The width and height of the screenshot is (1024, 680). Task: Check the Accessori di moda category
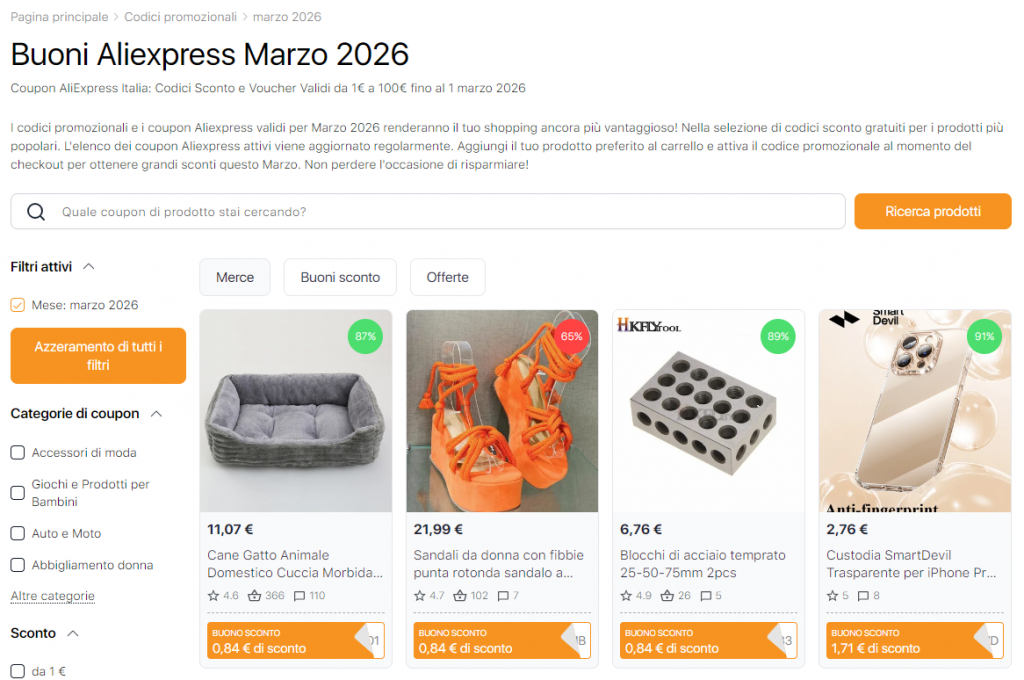tap(16, 452)
